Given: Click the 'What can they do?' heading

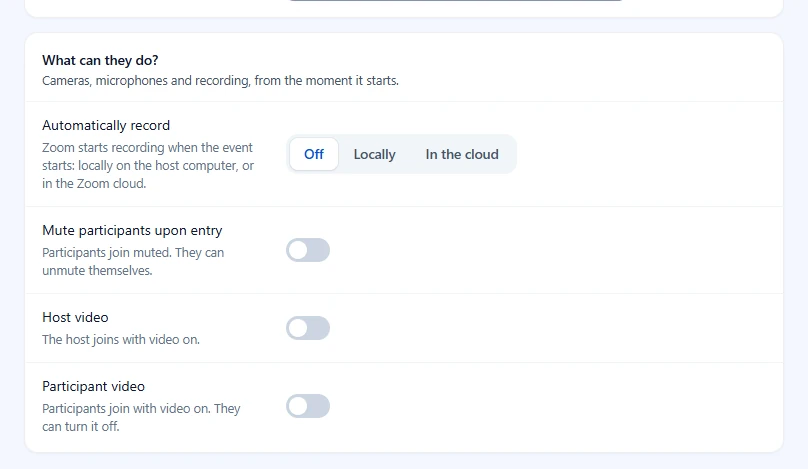Looking at the screenshot, I should point(100,60).
